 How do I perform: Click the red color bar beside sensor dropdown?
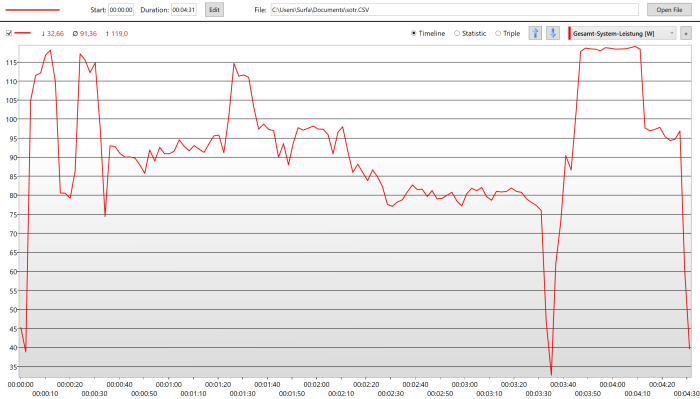[569, 33]
